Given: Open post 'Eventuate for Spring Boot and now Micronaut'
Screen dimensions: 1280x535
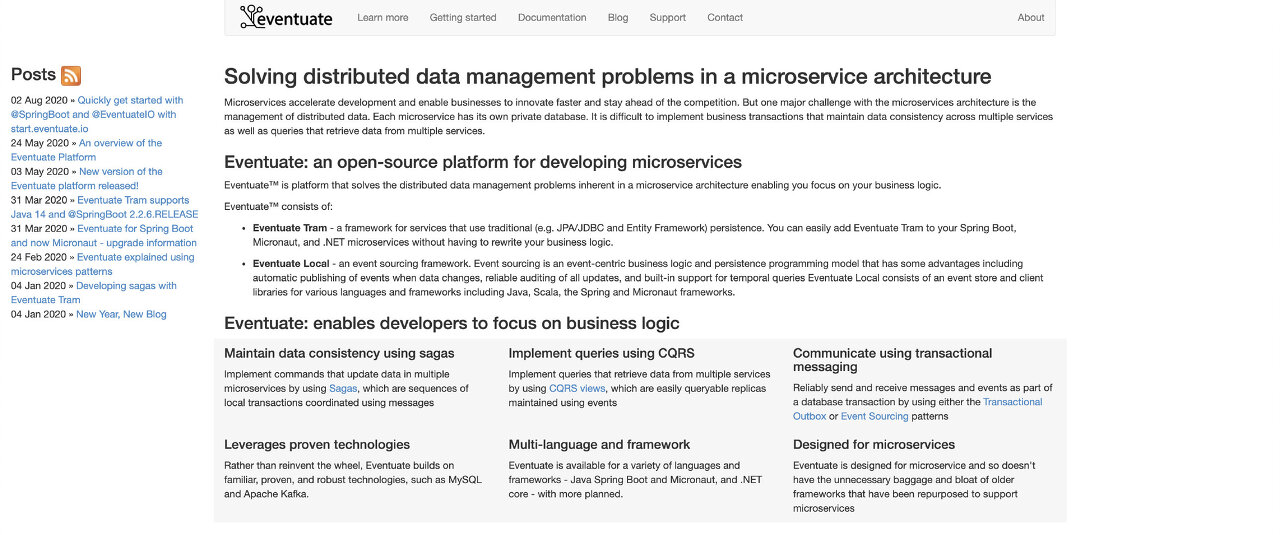Looking at the screenshot, I should point(104,235).
